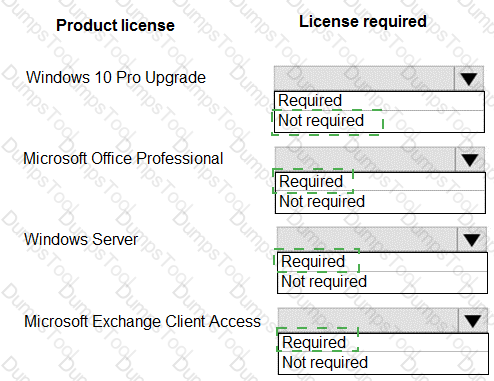Click the License required column heading
Screen dimensions: 494x381
point(363,22)
